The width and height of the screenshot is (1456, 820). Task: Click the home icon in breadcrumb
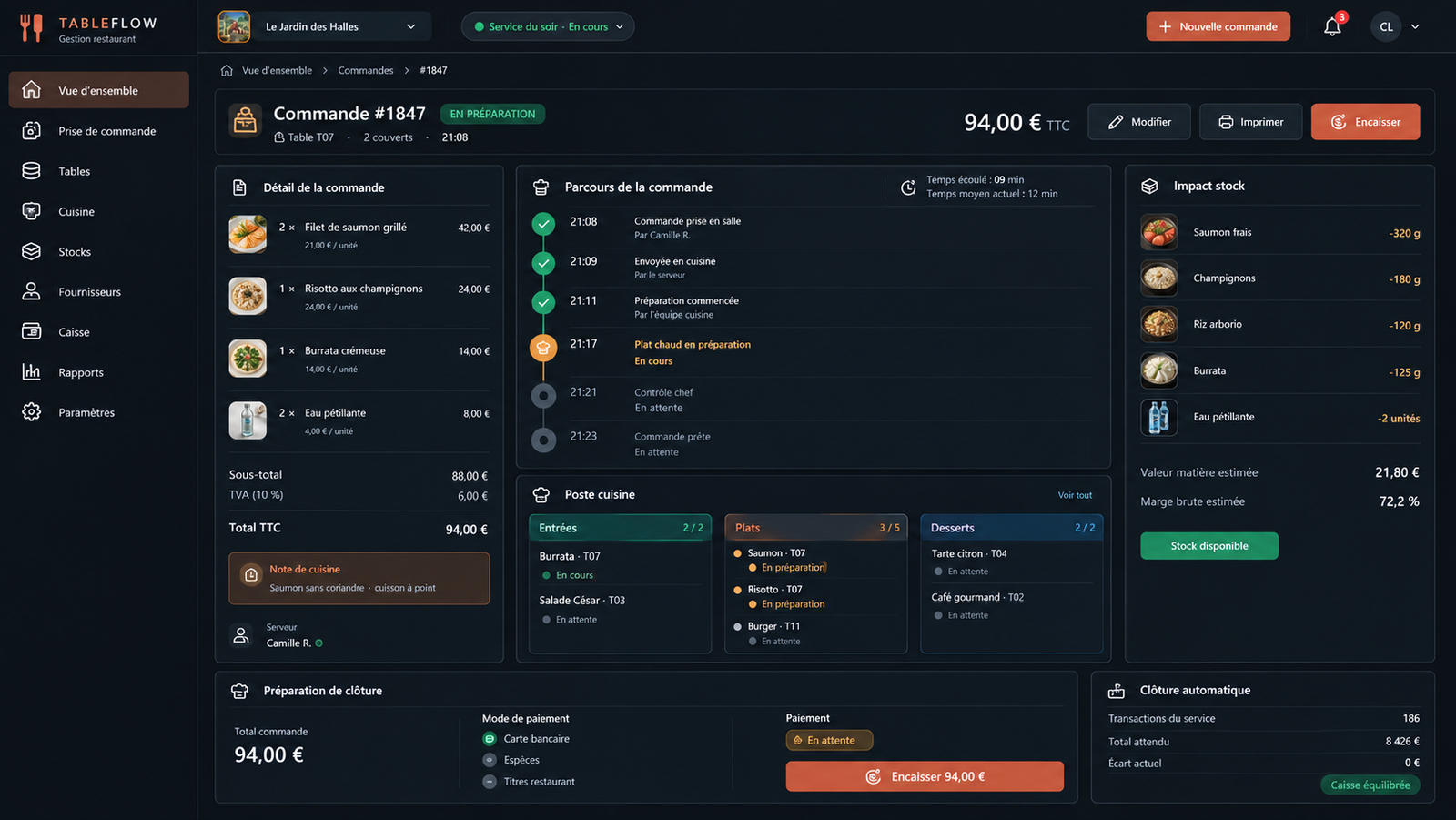(x=227, y=70)
